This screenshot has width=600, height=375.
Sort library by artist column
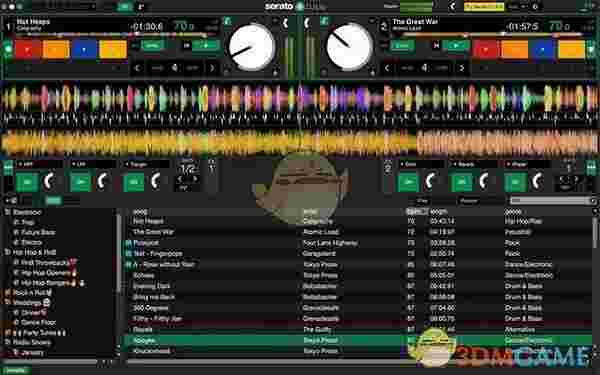pyautogui.click(x=310, y=212)
